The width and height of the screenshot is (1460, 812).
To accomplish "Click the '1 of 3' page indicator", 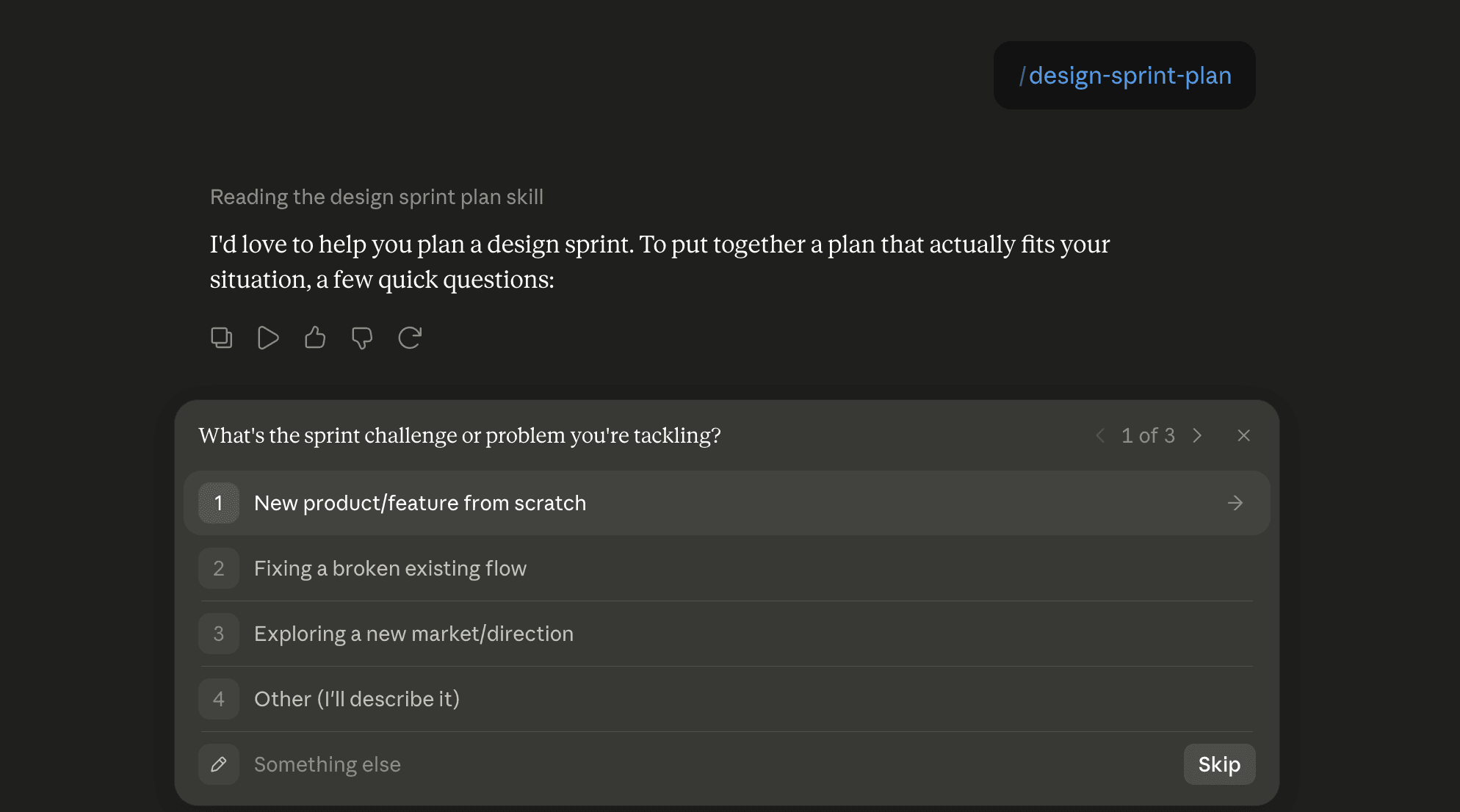I will point(1148,435).
